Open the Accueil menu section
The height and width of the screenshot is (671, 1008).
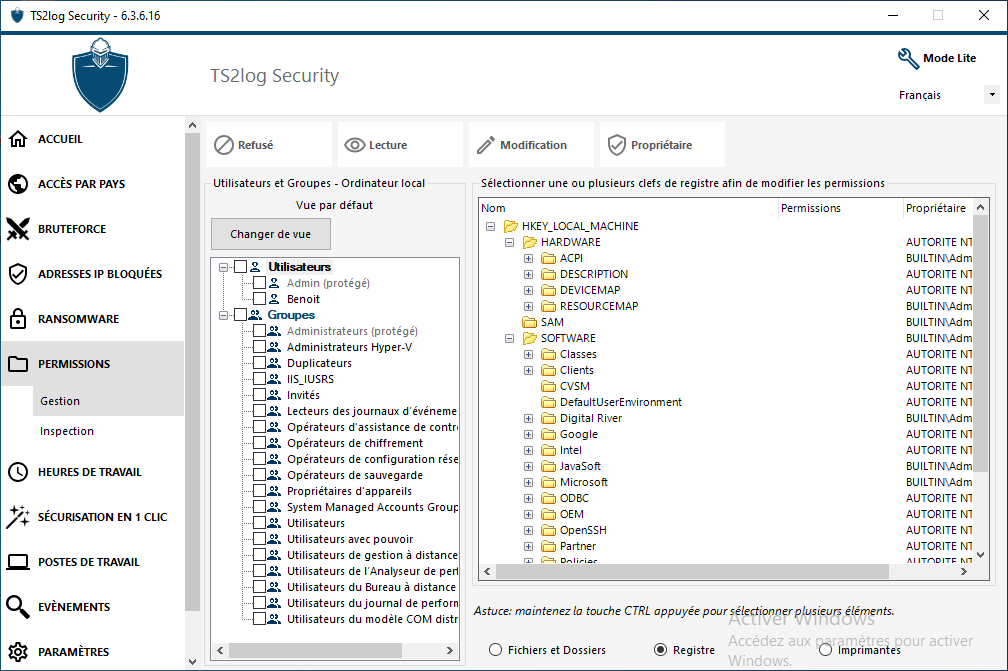[x=93, y=139]
